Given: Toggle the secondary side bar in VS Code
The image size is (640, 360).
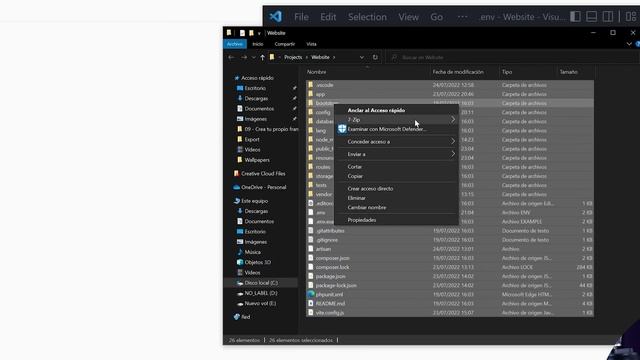Looking at the screenshot, I should pyautogui.click(x=608, y=16).
